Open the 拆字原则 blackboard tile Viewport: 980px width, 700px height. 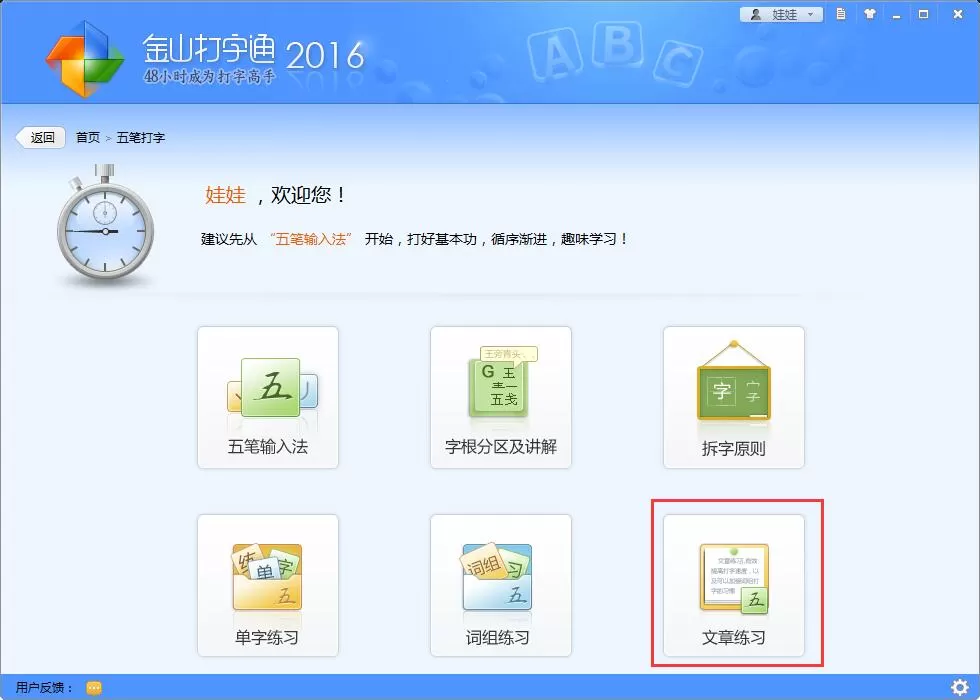pos(734,397)
